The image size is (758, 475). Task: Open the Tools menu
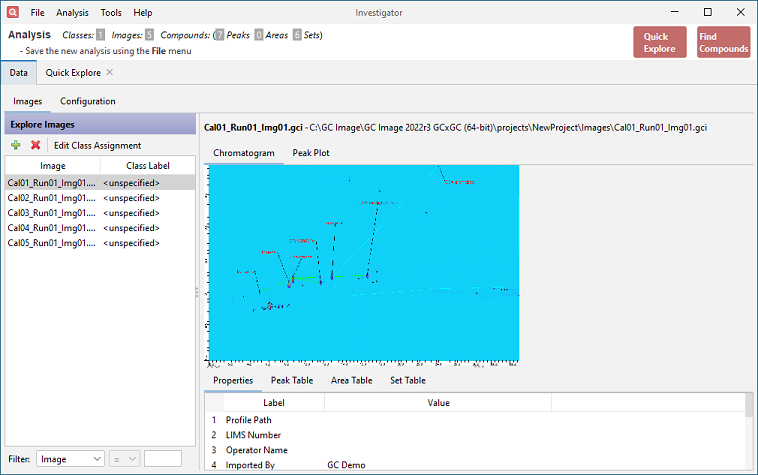click(111, 13)
